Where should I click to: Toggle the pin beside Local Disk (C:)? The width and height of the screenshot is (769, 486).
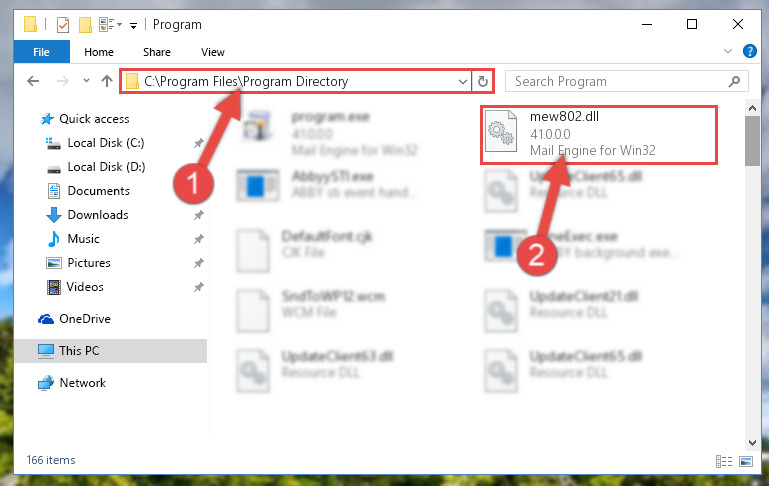point(198,143)
